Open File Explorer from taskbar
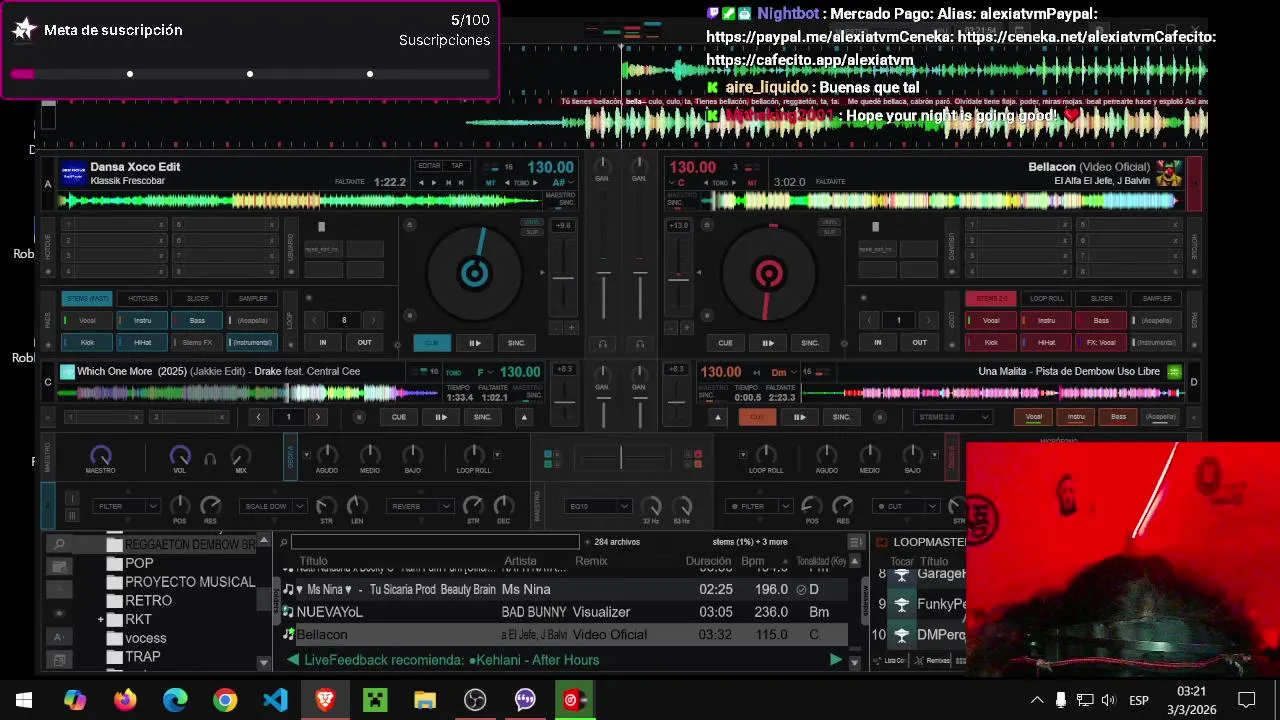This screenshot has width=1280, height=720. (x=425, y=699)
